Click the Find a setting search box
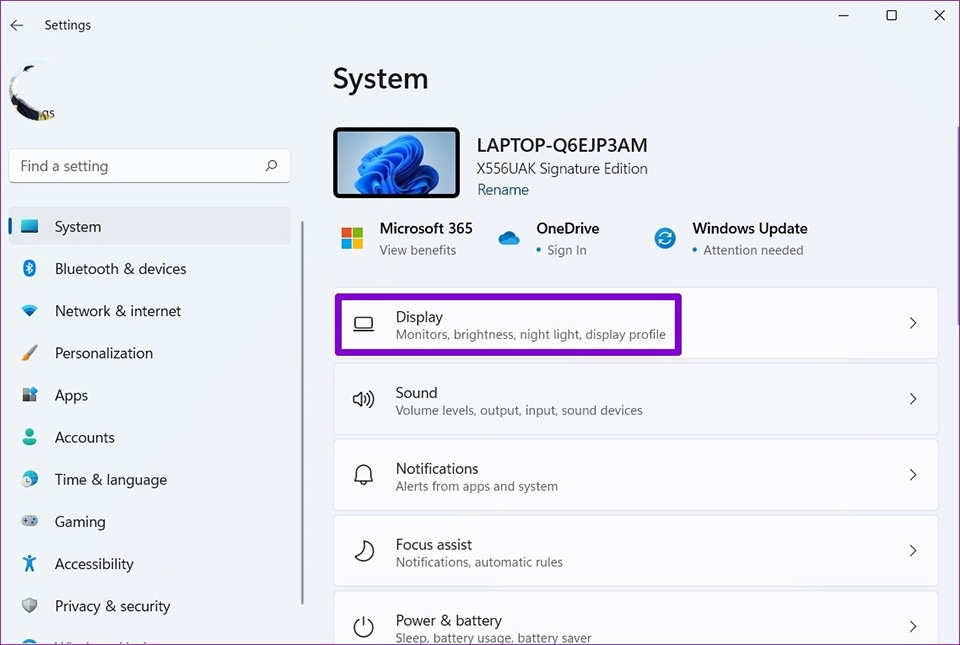The image size is (960, 645). [x=149, y=165]
